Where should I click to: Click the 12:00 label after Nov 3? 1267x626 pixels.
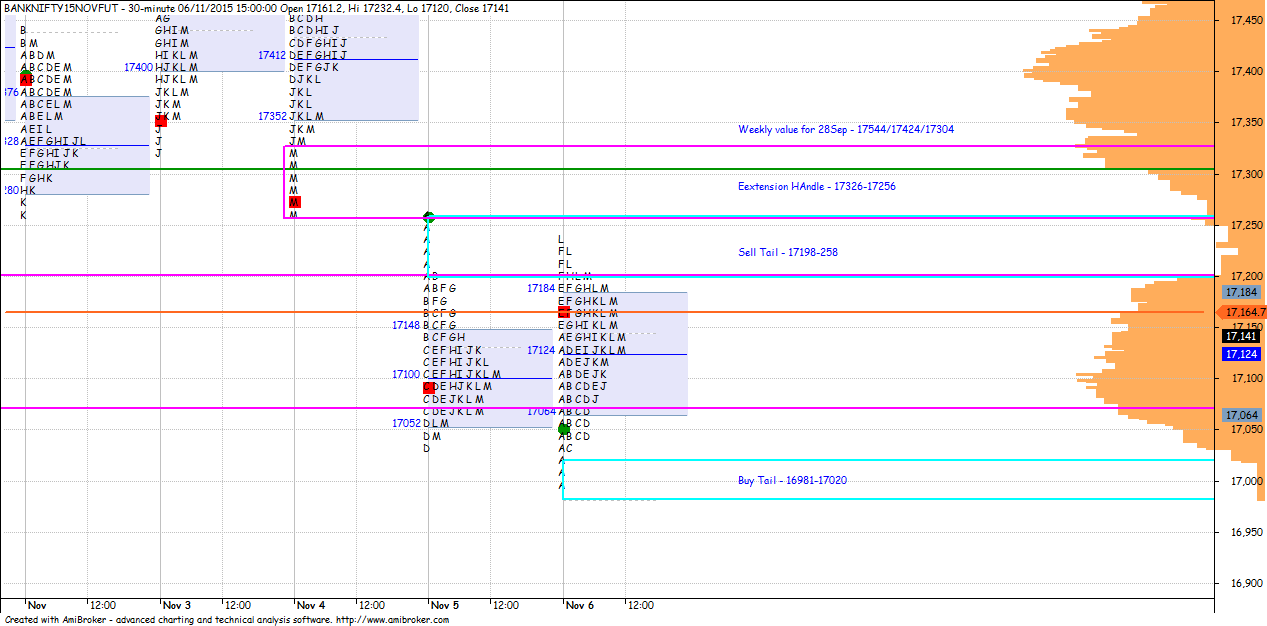coord(237,605)
